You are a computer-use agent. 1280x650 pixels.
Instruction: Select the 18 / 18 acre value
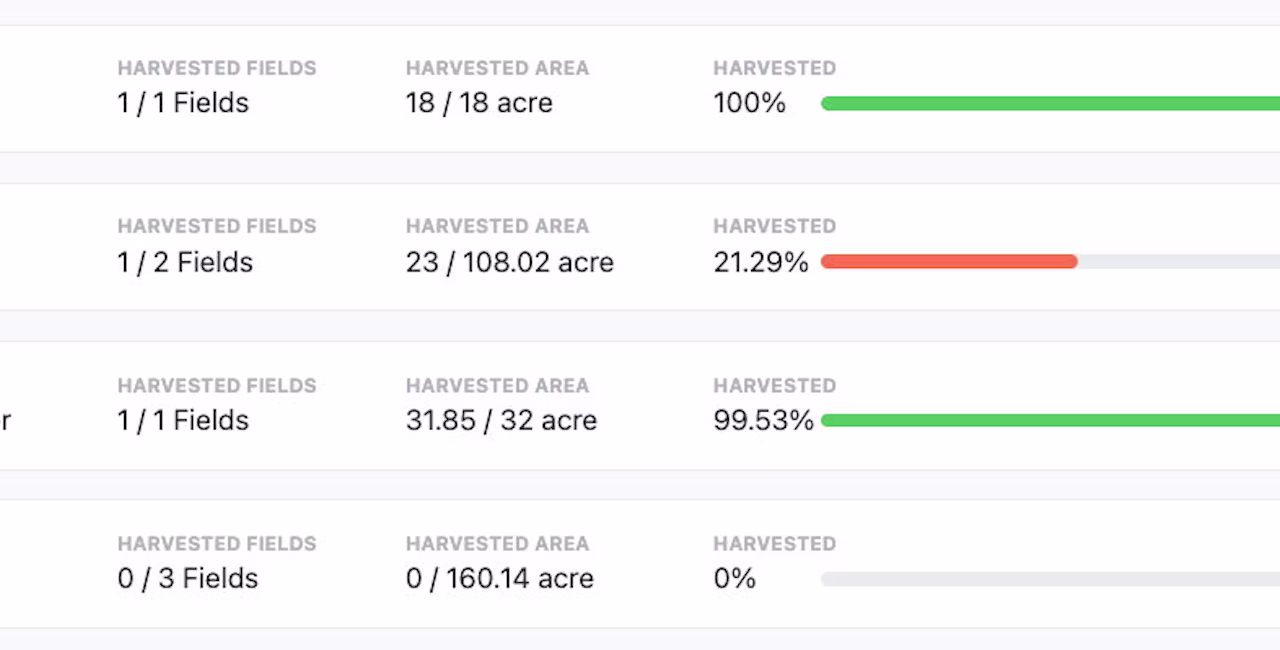[x=479, y=103]
